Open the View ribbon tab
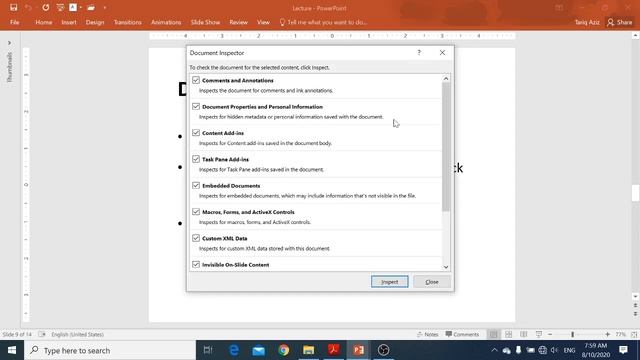The width and height of the screenshot is (640, 360). tap(263, 22)
